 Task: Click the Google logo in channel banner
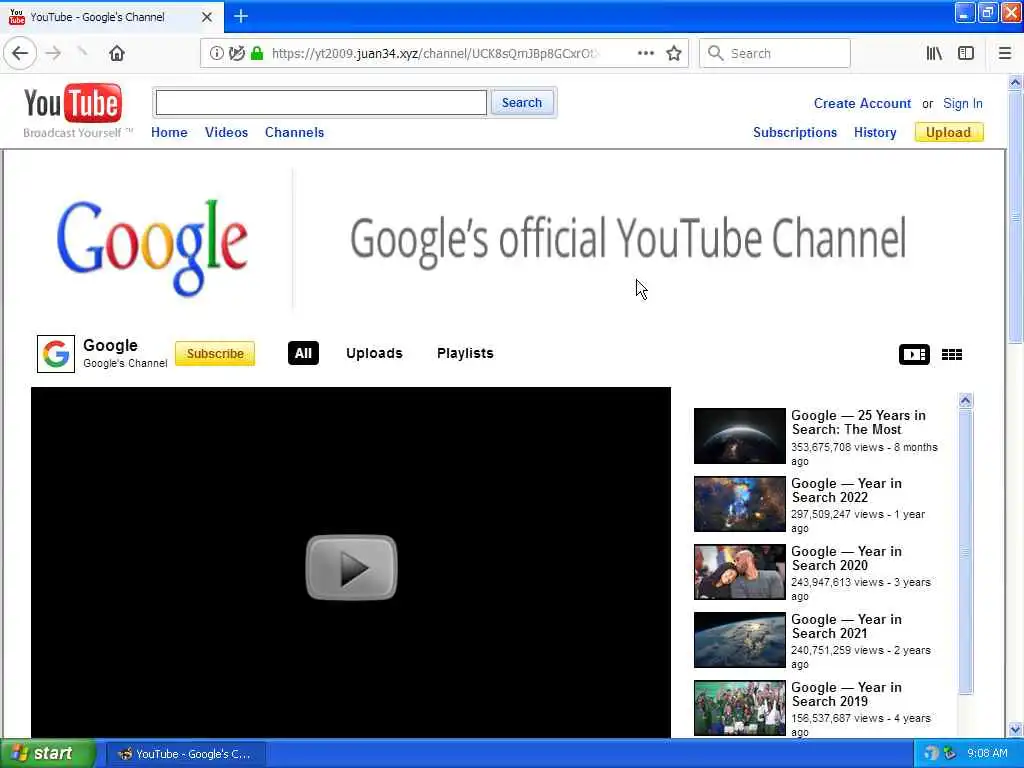152,247
